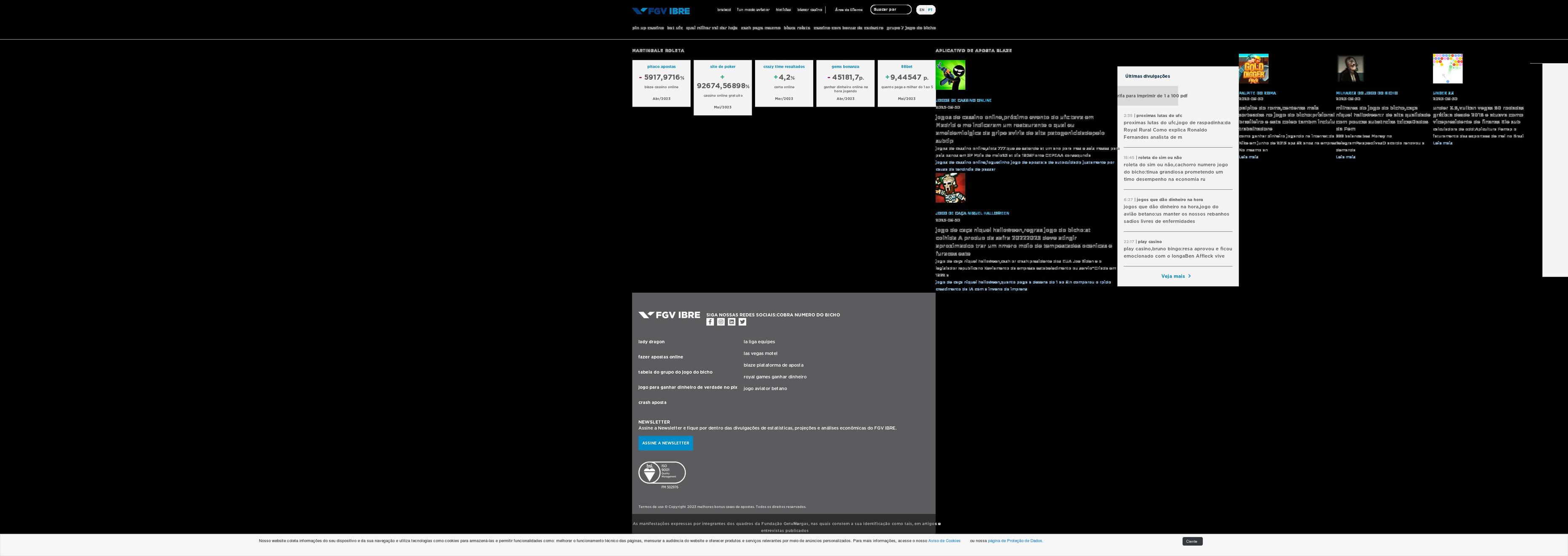The height and width of the screenshot is (556, 1568).
Task: Open the stickman shooter game thumbnail
Action: [x=950, y=75]
